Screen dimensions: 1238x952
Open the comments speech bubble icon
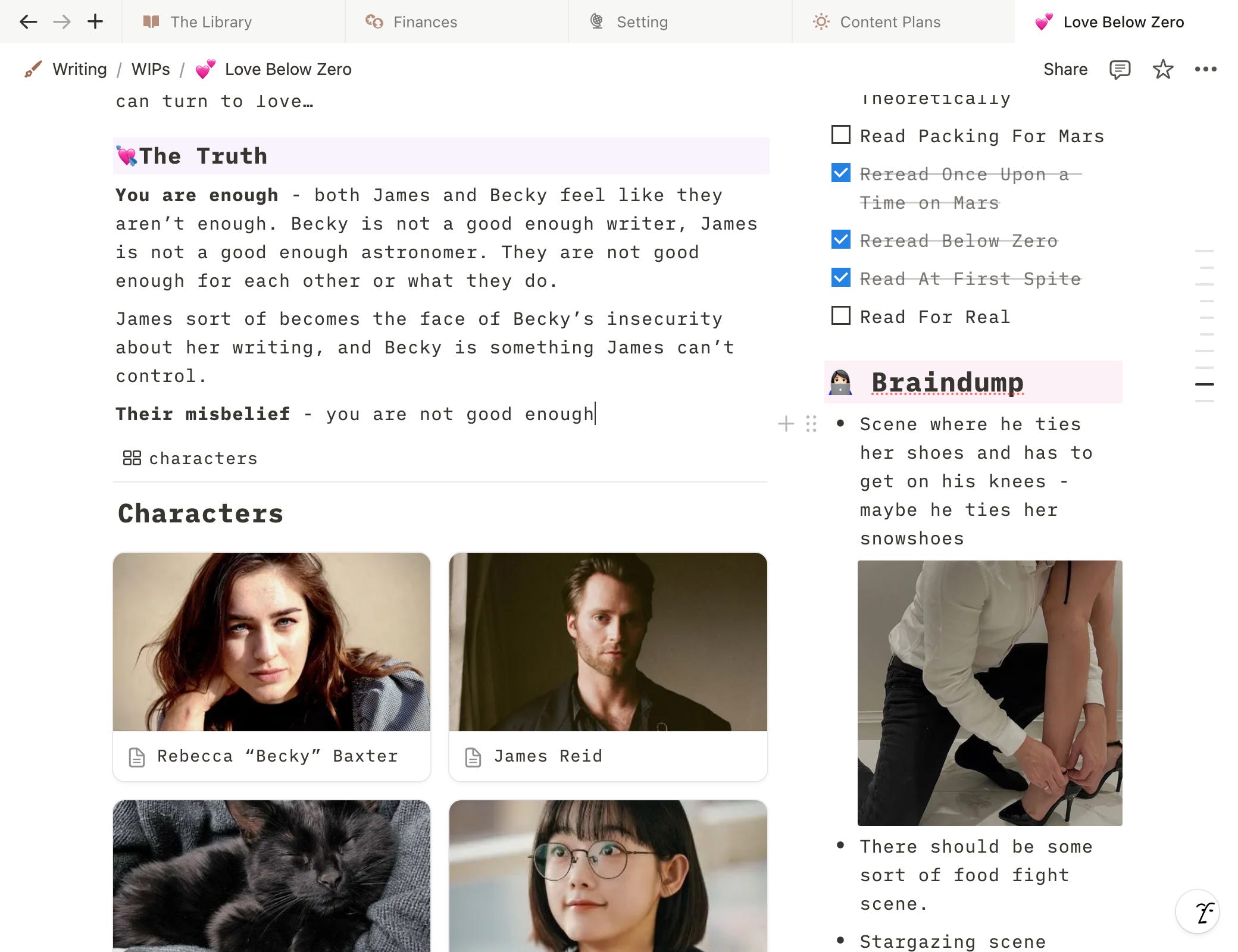pos(1120,69)
